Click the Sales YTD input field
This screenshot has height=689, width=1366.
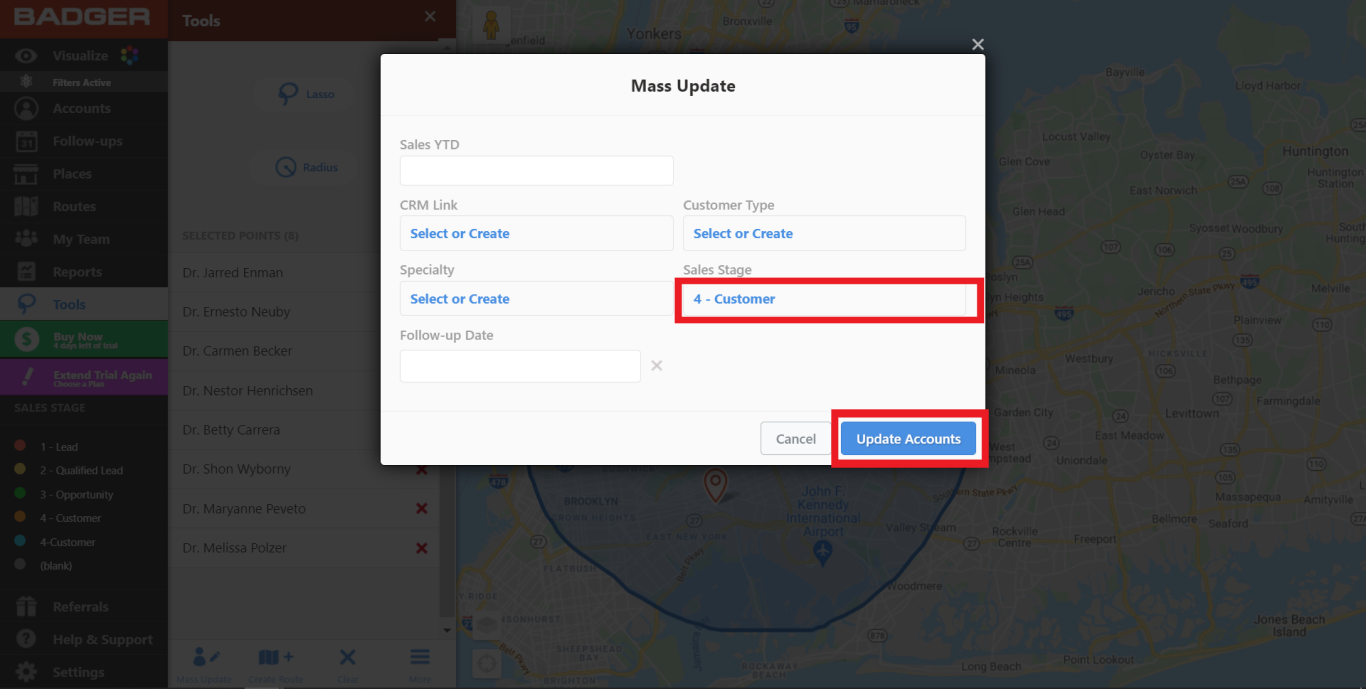[x=536, y=170]
